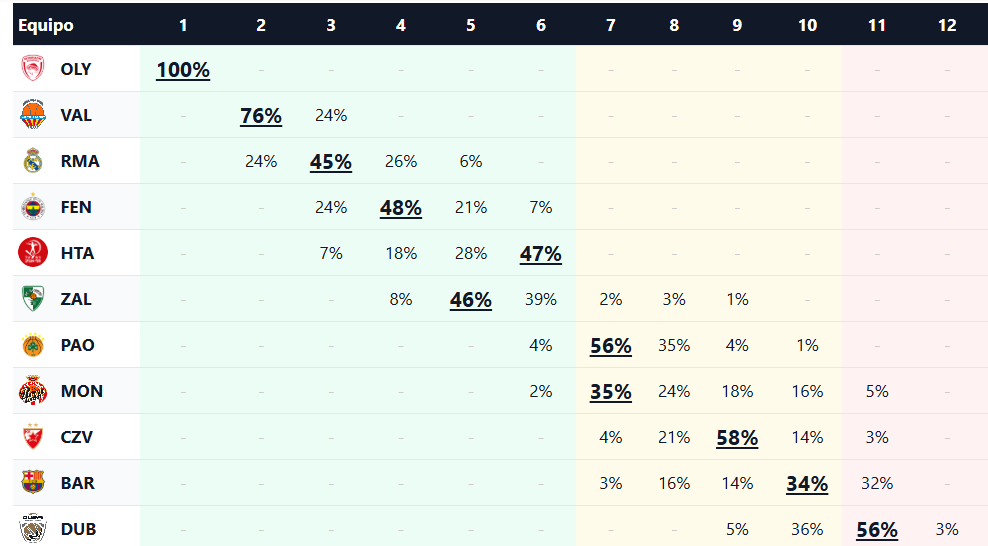Click the underlined 47% value for HTA

click(x=541, y=254)
